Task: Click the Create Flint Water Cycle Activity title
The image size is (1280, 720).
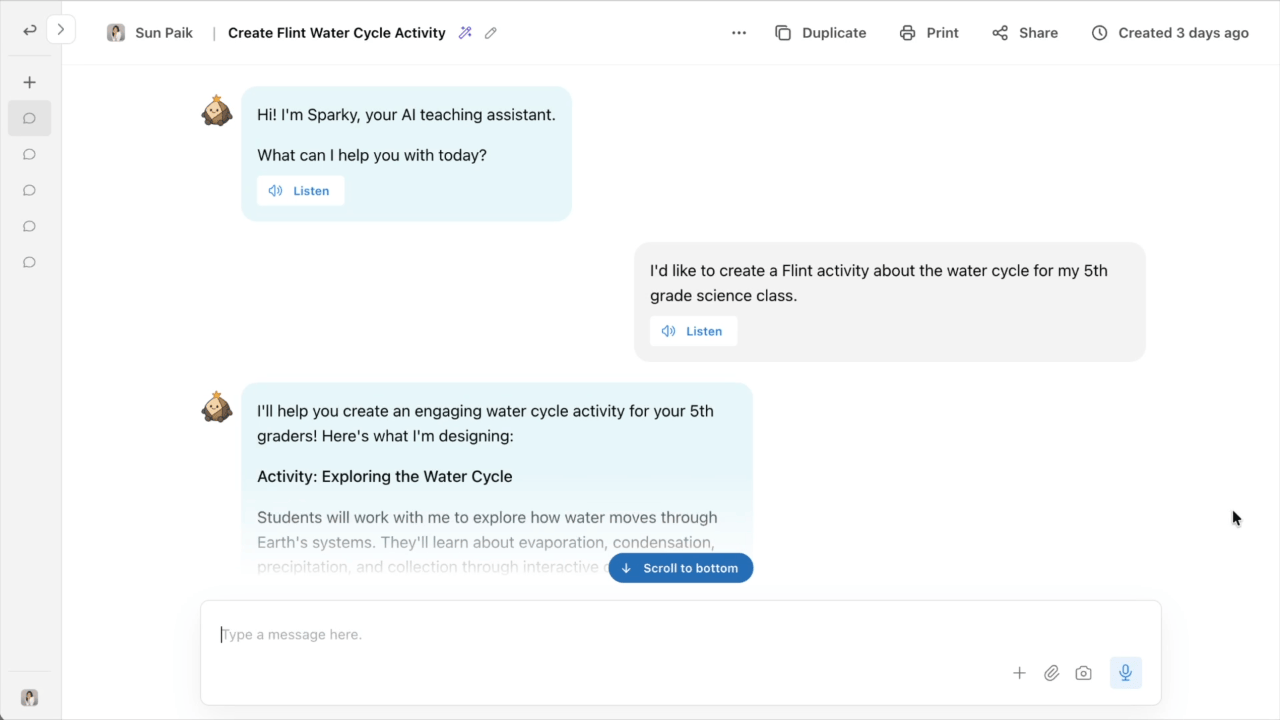Action: (x=337, y=33)
